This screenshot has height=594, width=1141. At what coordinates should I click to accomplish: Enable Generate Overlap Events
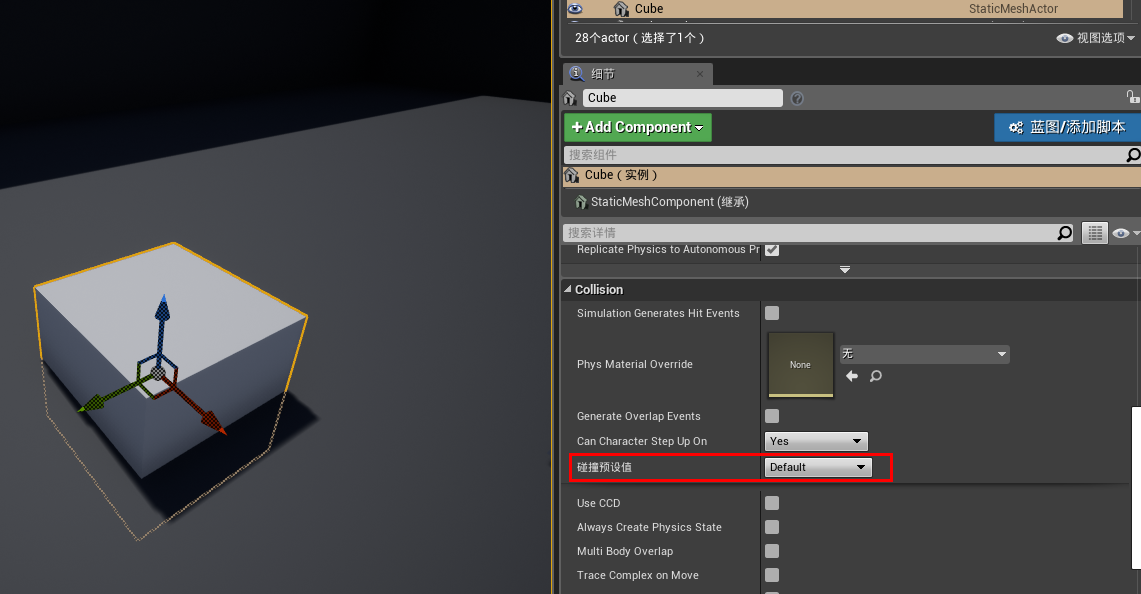[771, 416]
